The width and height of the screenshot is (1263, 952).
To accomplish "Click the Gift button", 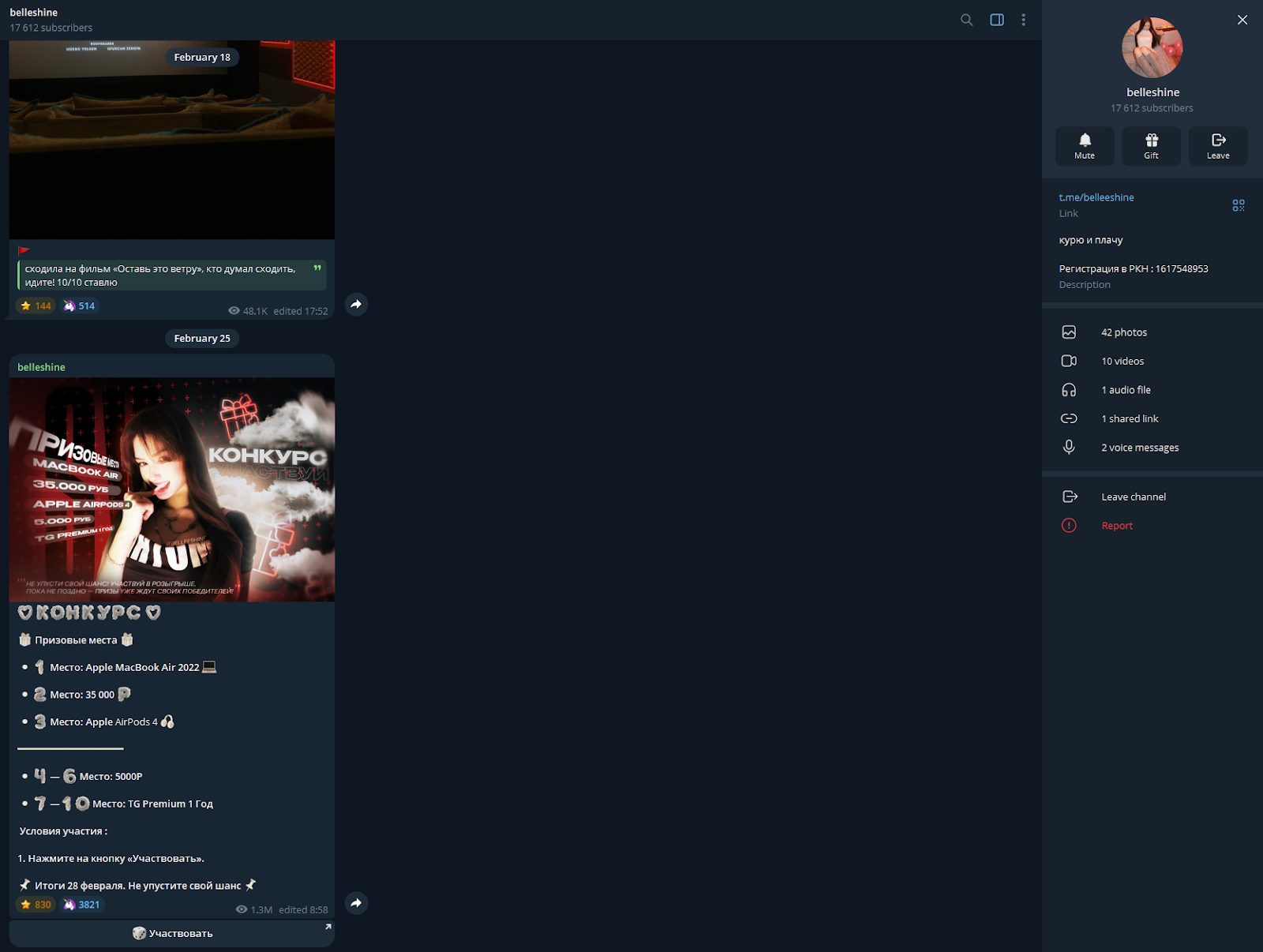I will pos(1151,146).
